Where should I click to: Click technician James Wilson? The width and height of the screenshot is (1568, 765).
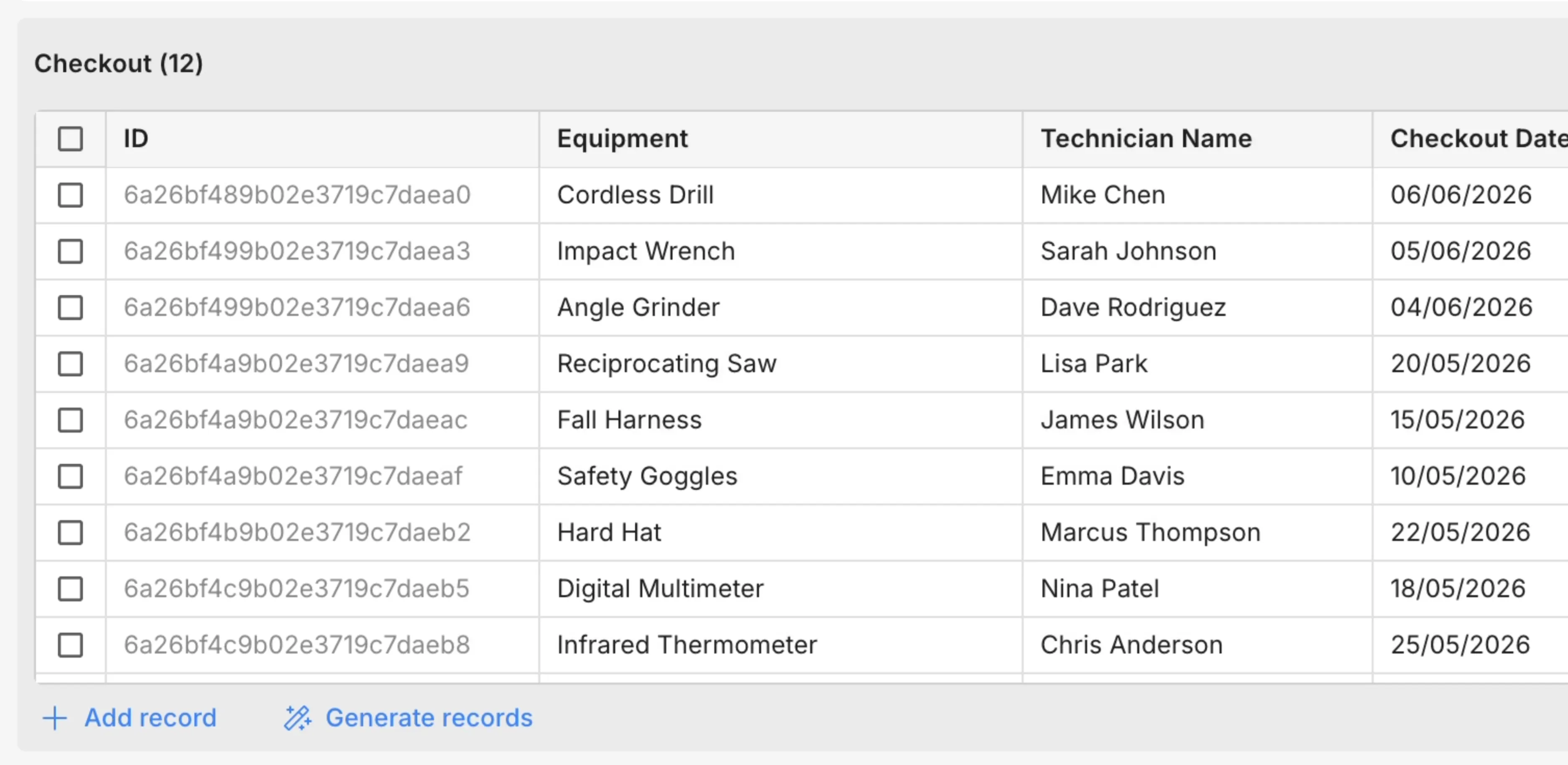tap(1122, 420)
